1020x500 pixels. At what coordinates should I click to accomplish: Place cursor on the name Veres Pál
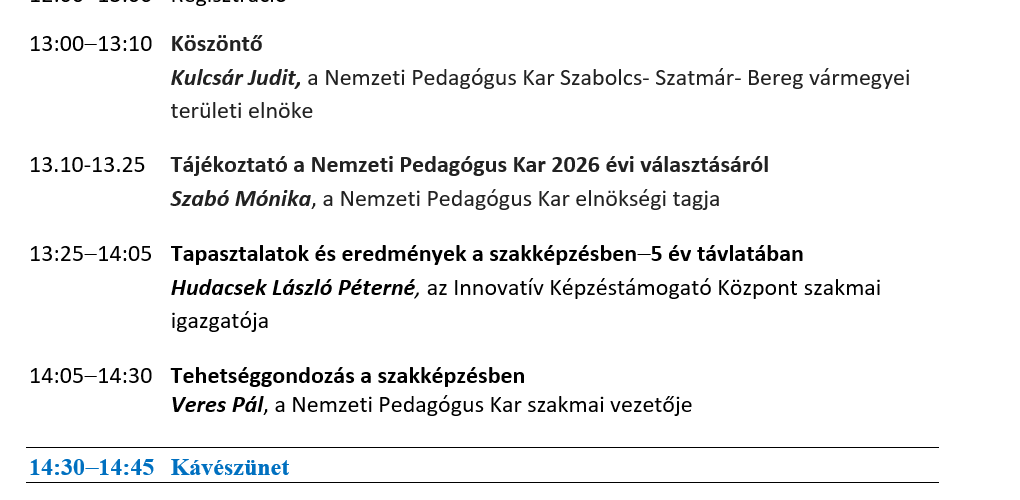click(x=217, y=405)
